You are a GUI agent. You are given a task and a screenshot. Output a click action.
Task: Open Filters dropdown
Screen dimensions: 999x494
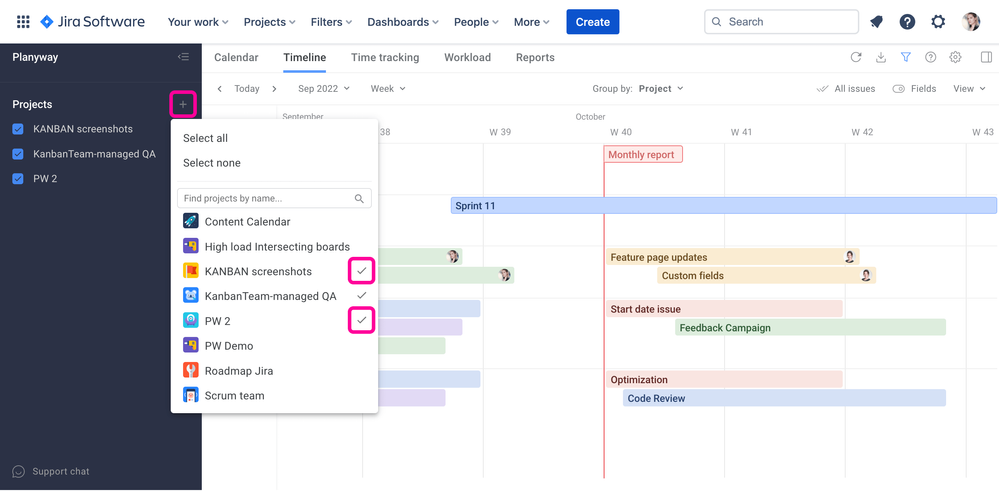pos(331,22)
